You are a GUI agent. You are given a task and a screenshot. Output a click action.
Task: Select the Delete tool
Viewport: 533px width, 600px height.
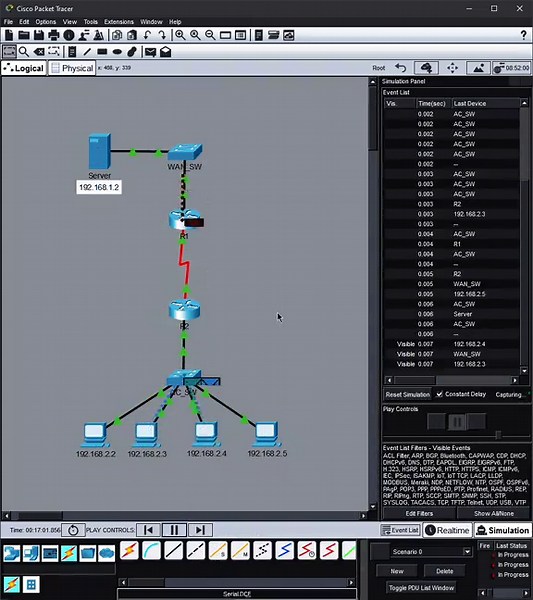coord(39,52)
